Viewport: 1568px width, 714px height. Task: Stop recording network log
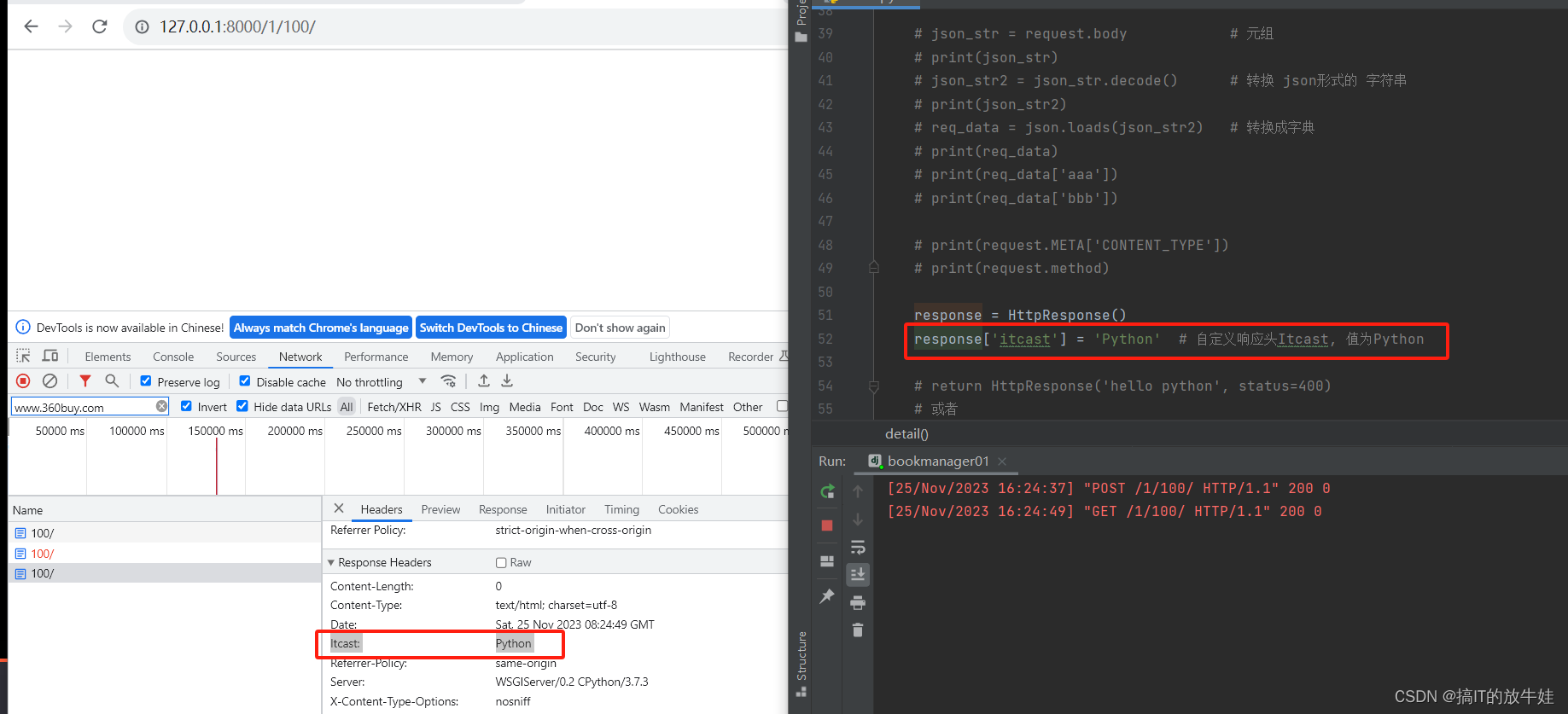23,381
